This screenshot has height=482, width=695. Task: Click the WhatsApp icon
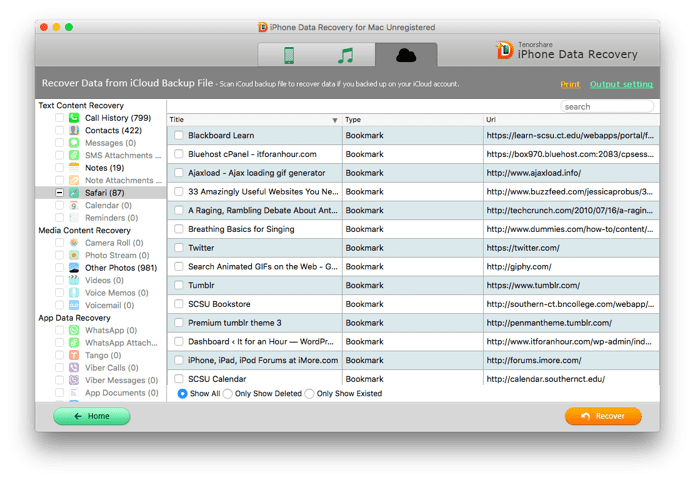[x=74, y=330]
